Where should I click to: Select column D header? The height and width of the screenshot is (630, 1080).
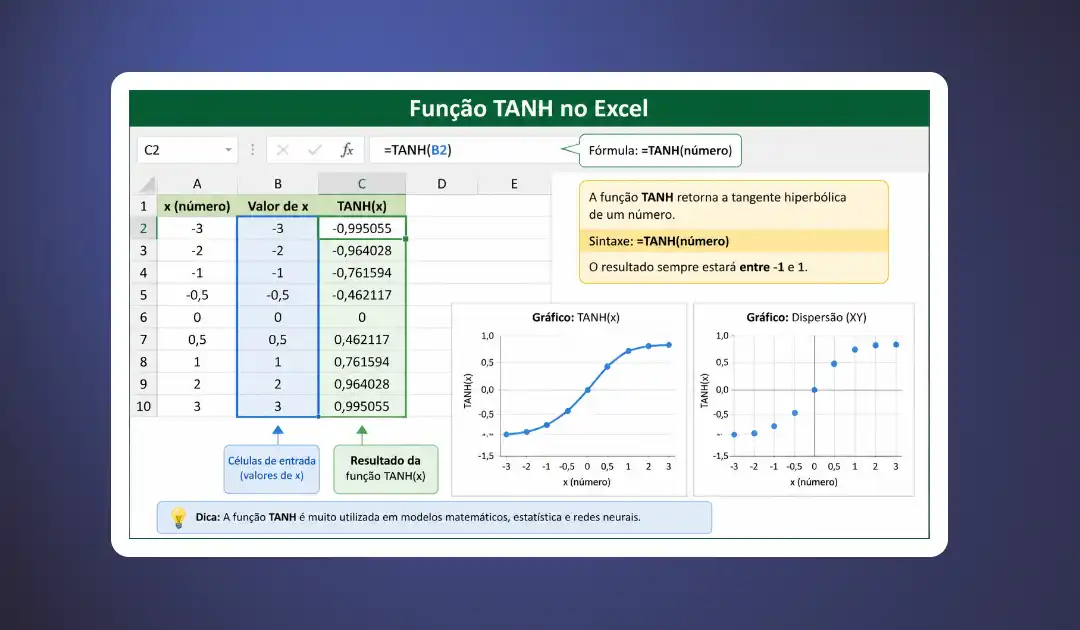(442, 184)
